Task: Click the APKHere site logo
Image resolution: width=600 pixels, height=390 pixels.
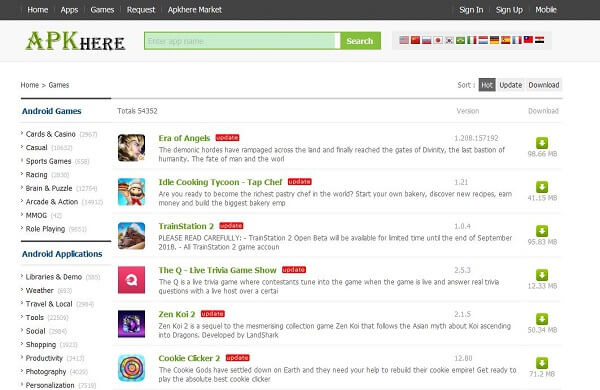Action: click(x=75, y=41)
